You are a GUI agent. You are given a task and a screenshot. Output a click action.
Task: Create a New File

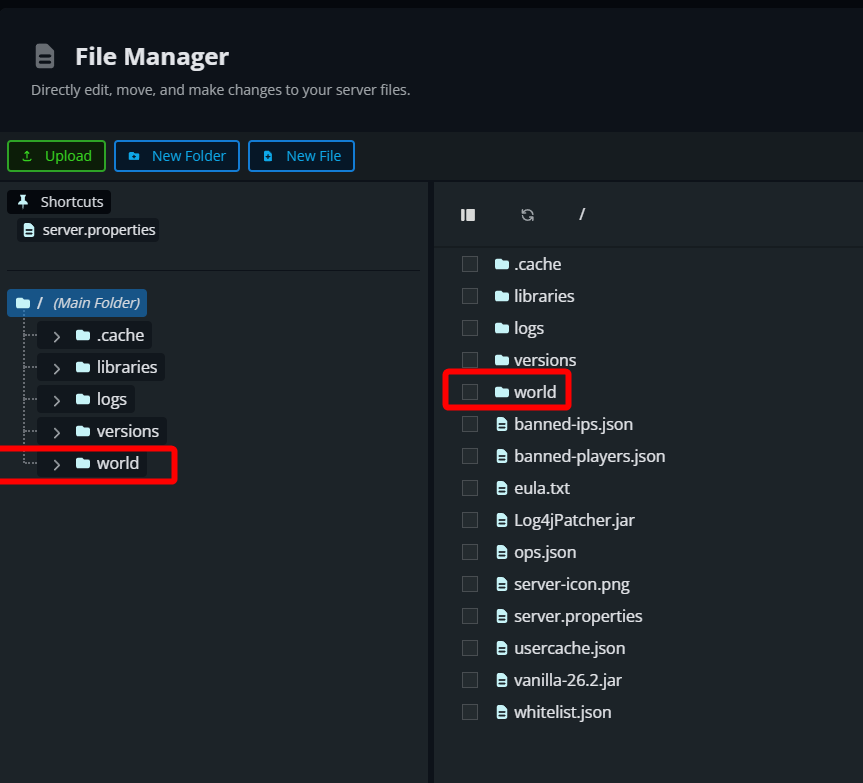pyautogui.click(x=301, y=156)
